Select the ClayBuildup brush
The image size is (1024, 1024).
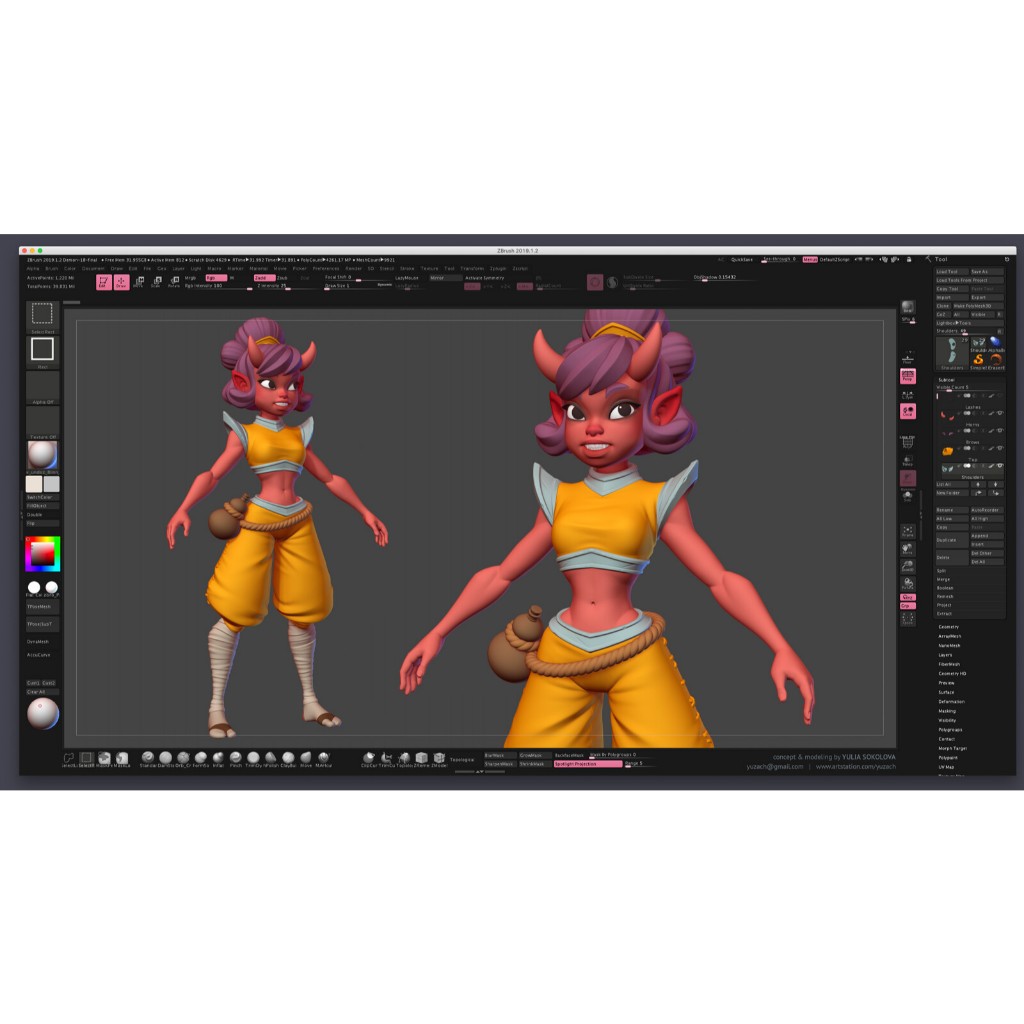pyautogui.click(x=288, y=759)
